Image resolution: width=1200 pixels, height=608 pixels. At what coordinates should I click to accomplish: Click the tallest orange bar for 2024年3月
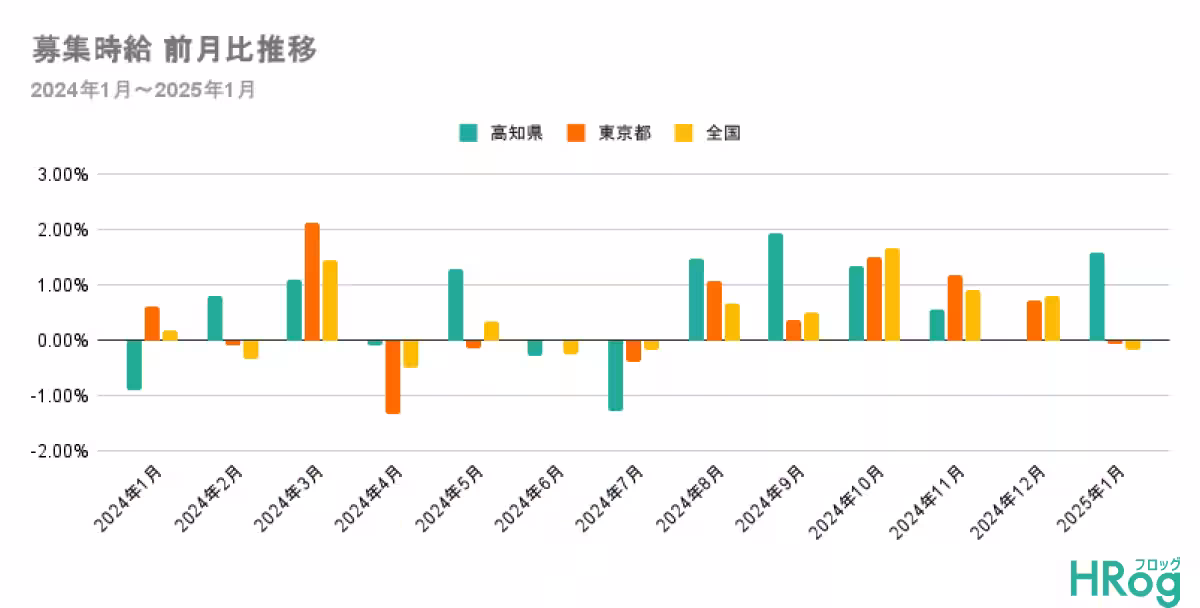point(312,282)
